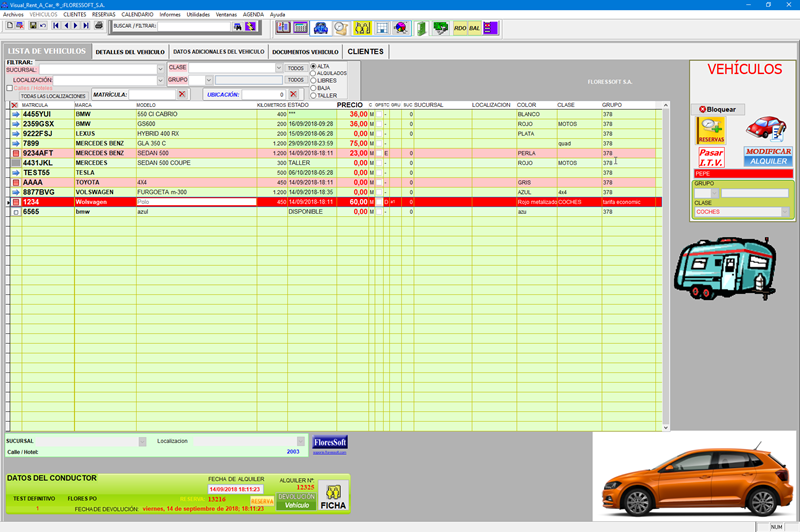Image resolution: width=800 pixels, height=532 pixels.
Task: Click the FICHA driver card icon
Action: click(333, 496)
